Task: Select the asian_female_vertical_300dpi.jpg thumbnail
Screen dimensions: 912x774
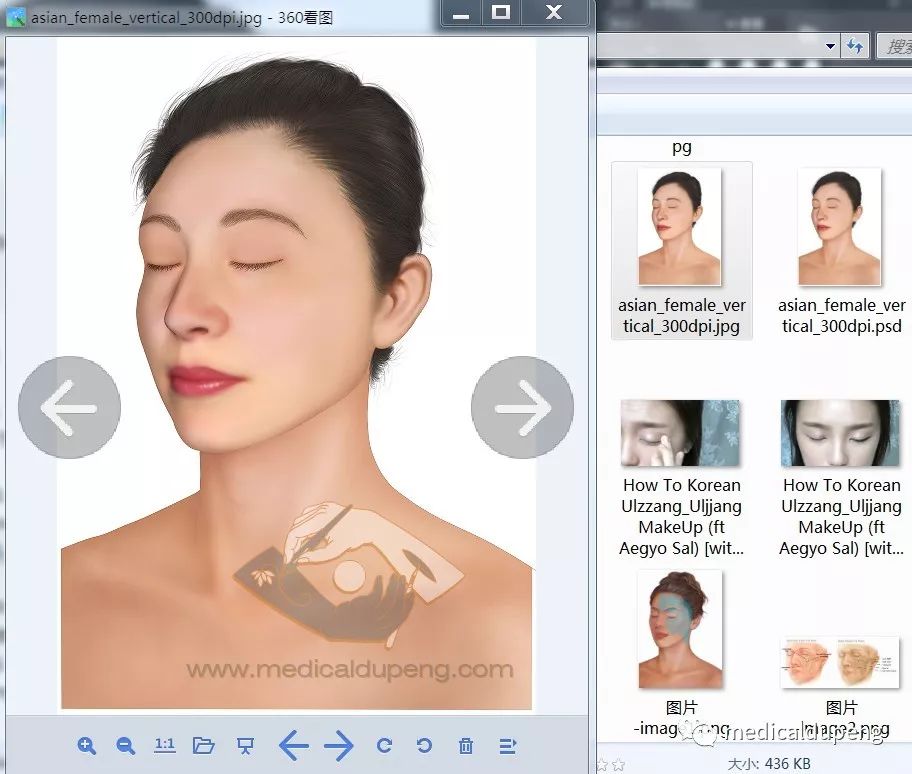Action: 681,225
